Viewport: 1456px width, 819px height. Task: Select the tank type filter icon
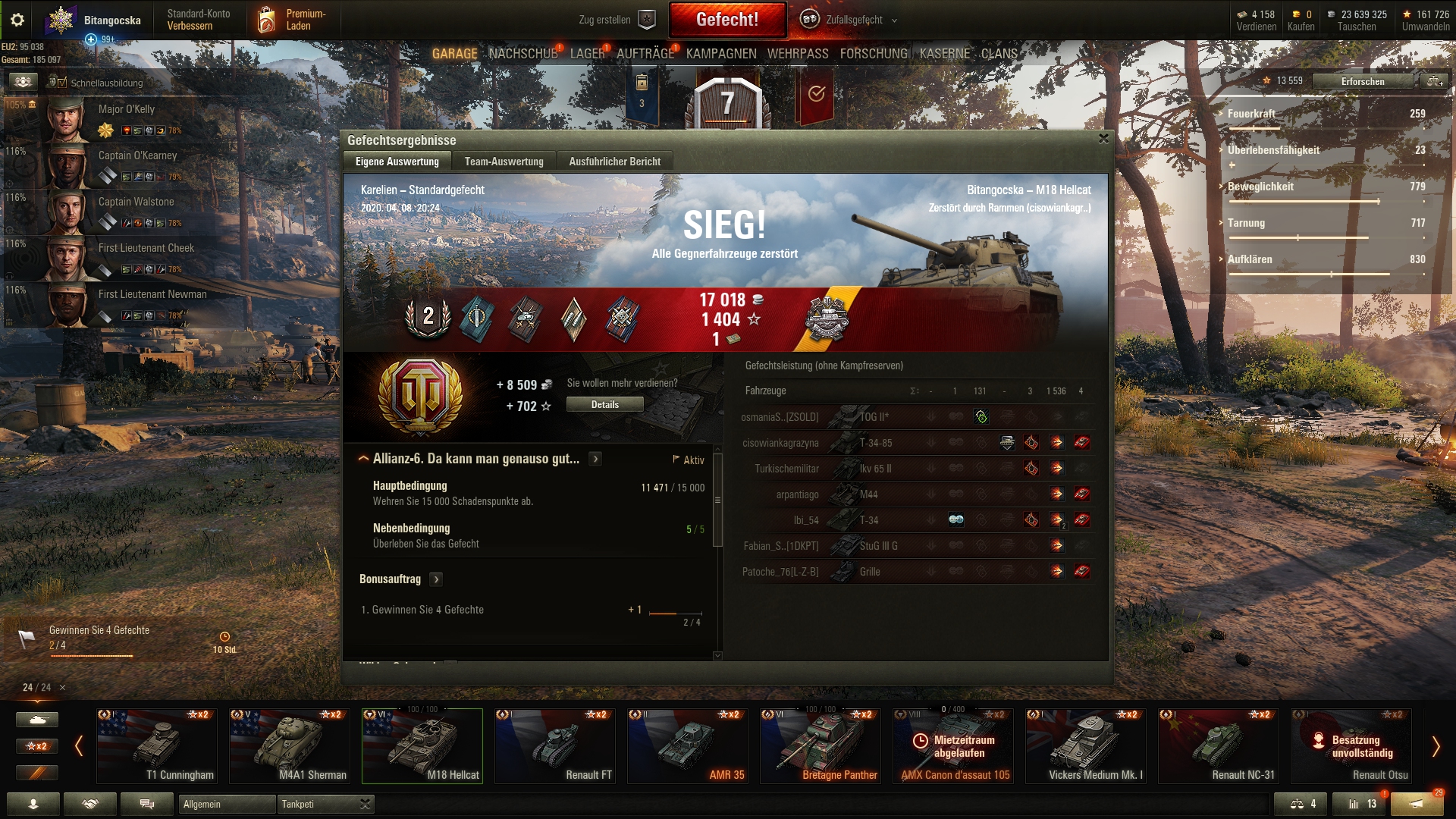pyautogui.click(x=37, y=720)
